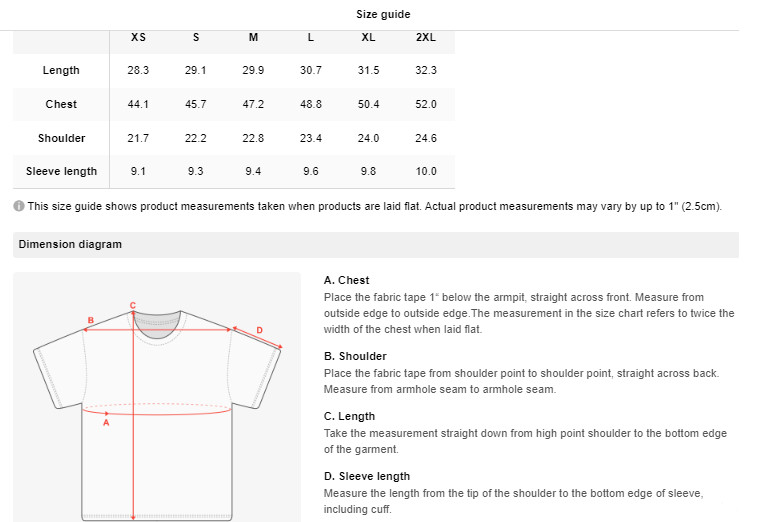Click the Size guide title
The height and width of the screenshot is (522, 770).
[x=383, y=14]
